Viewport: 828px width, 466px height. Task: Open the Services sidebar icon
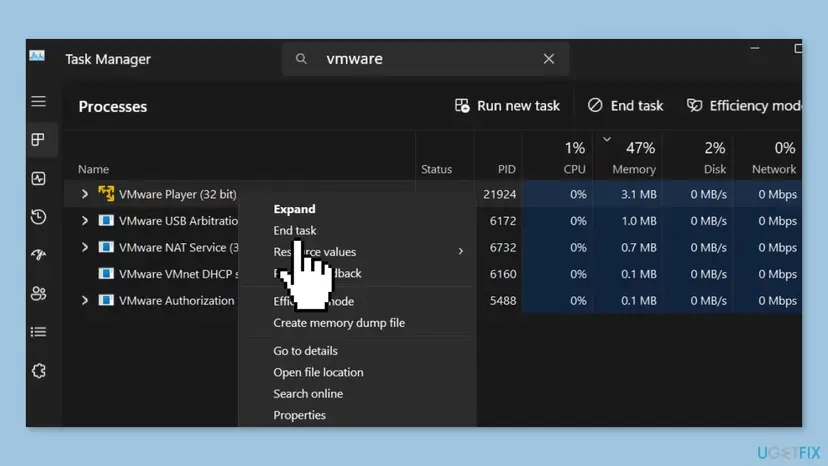tap(39, 371)
